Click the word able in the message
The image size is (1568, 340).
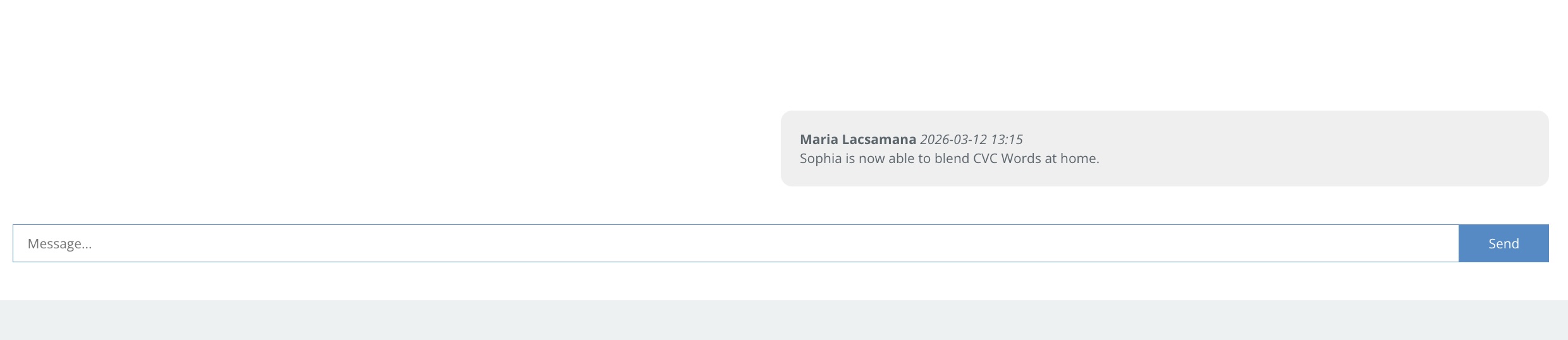[902, 159]
